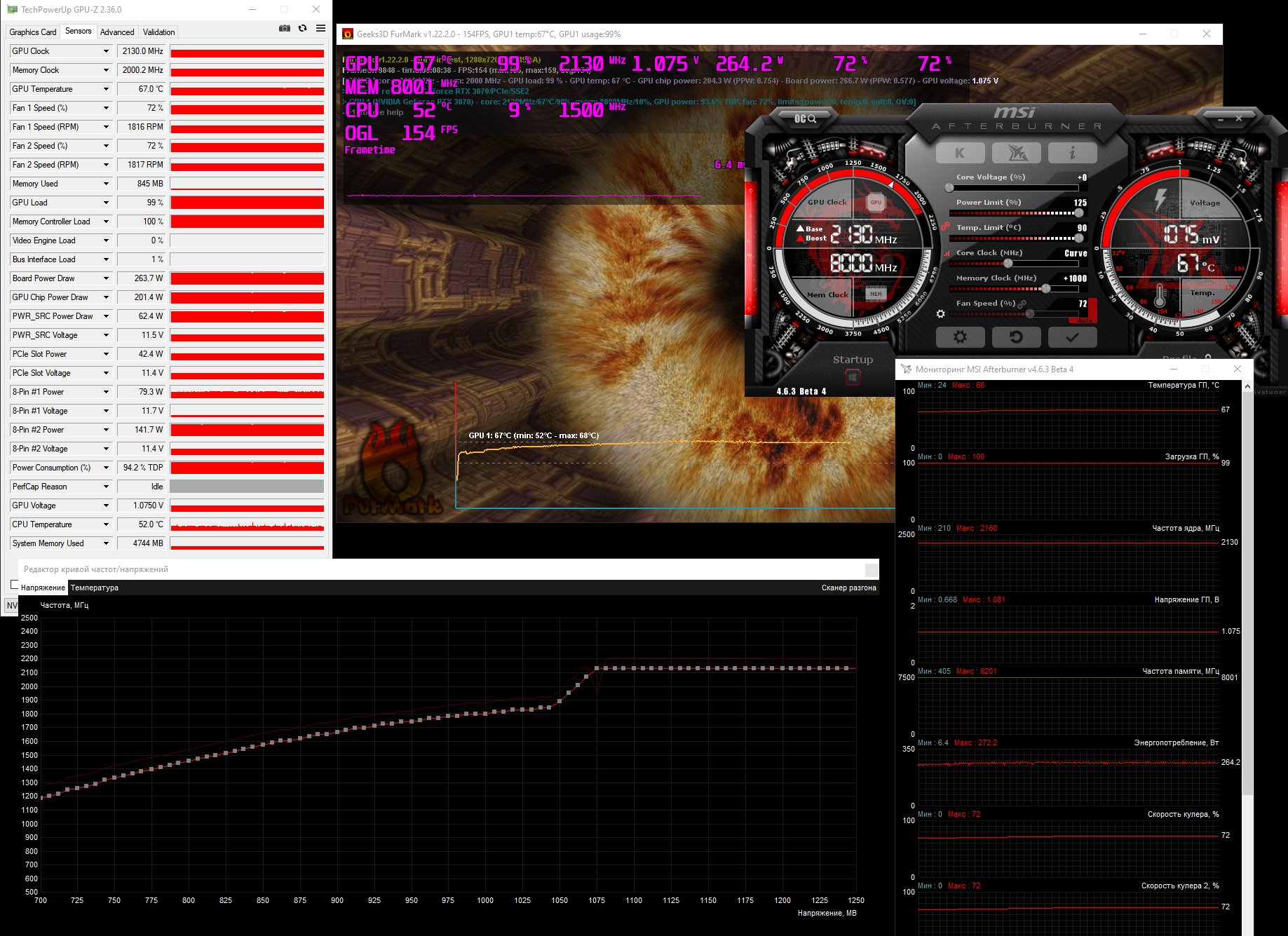Expand the CPU Temperature sensor dropdown

(x=107, y=524)
